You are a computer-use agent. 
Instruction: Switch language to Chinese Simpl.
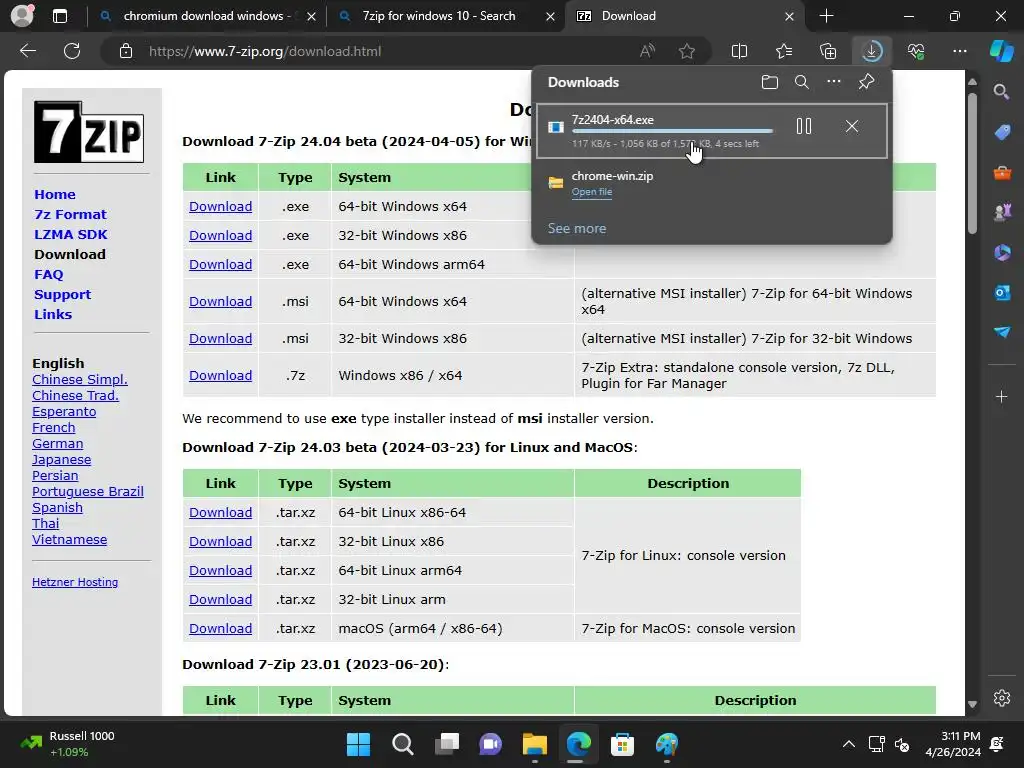[80, 379]
